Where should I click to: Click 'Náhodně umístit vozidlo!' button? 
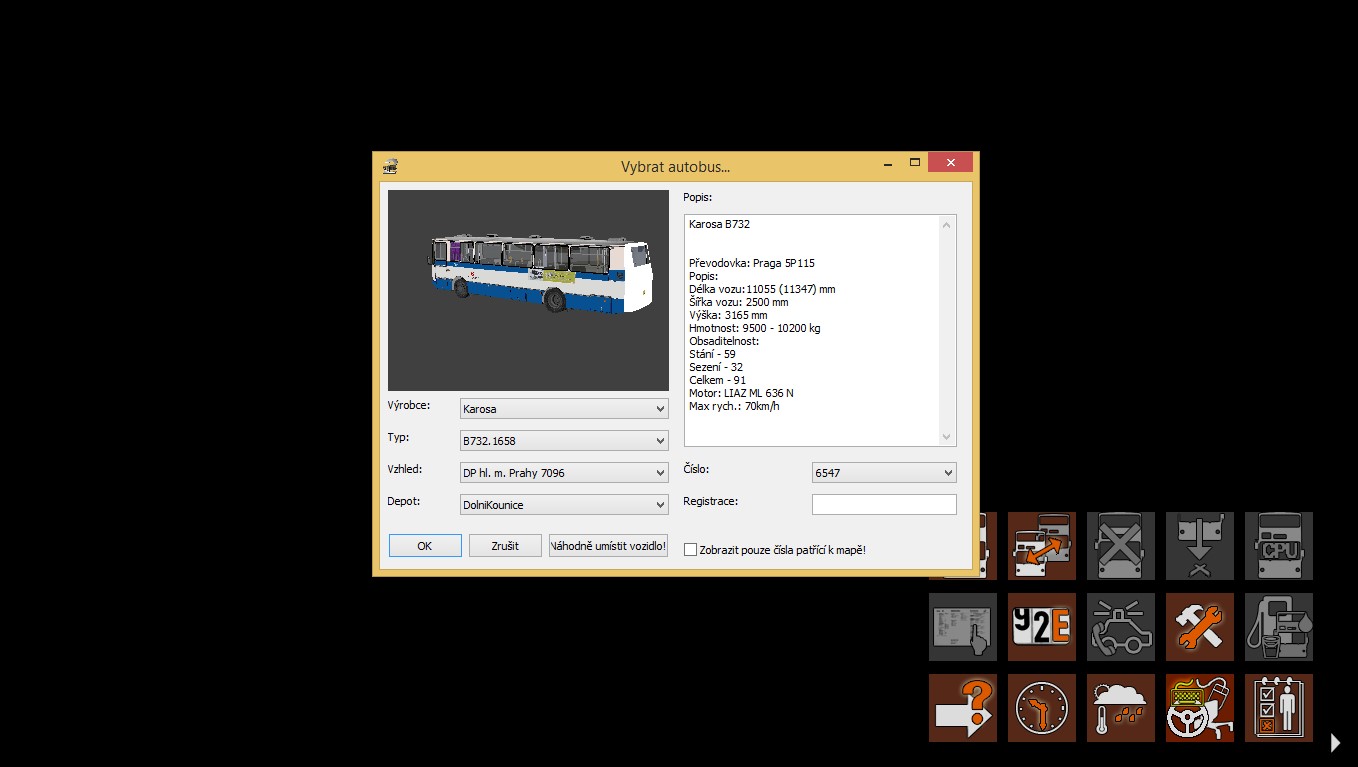click(608, 546)
